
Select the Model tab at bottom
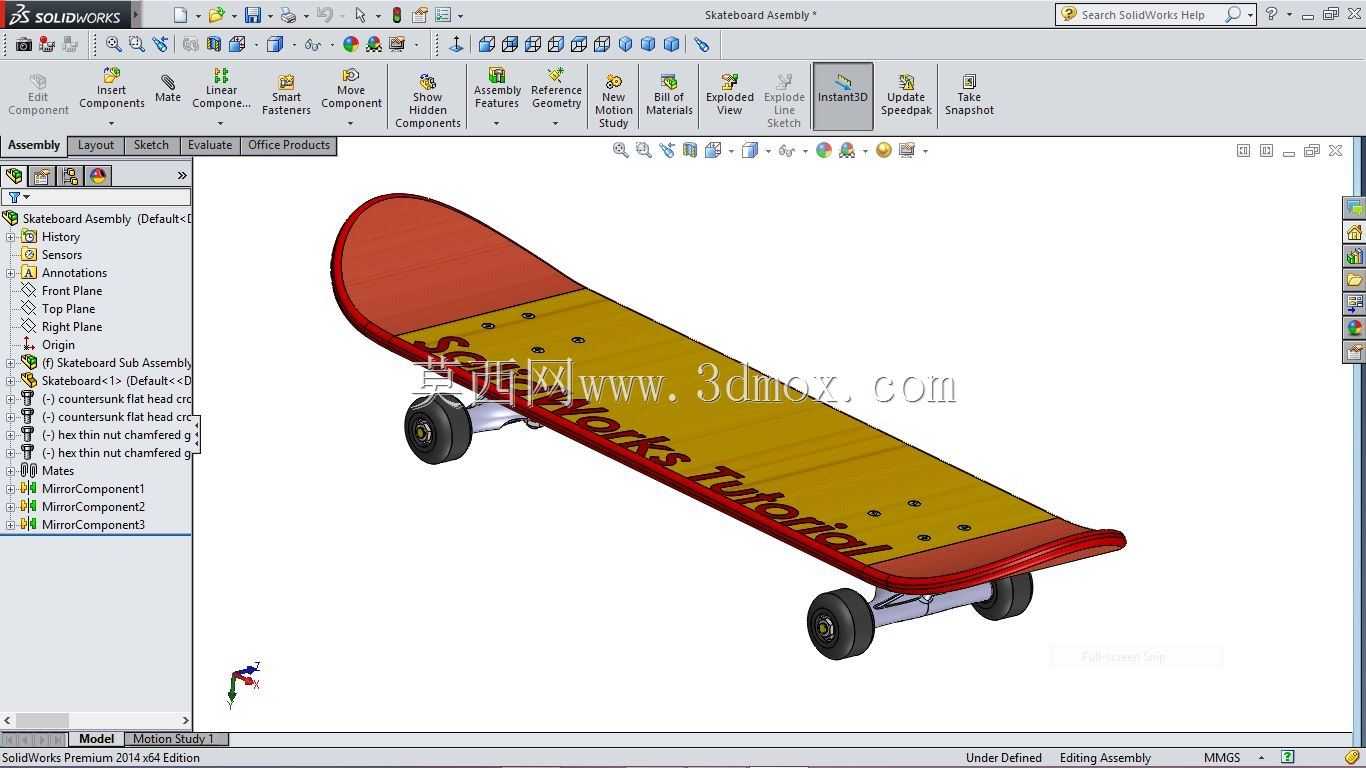tap(97, 739)
